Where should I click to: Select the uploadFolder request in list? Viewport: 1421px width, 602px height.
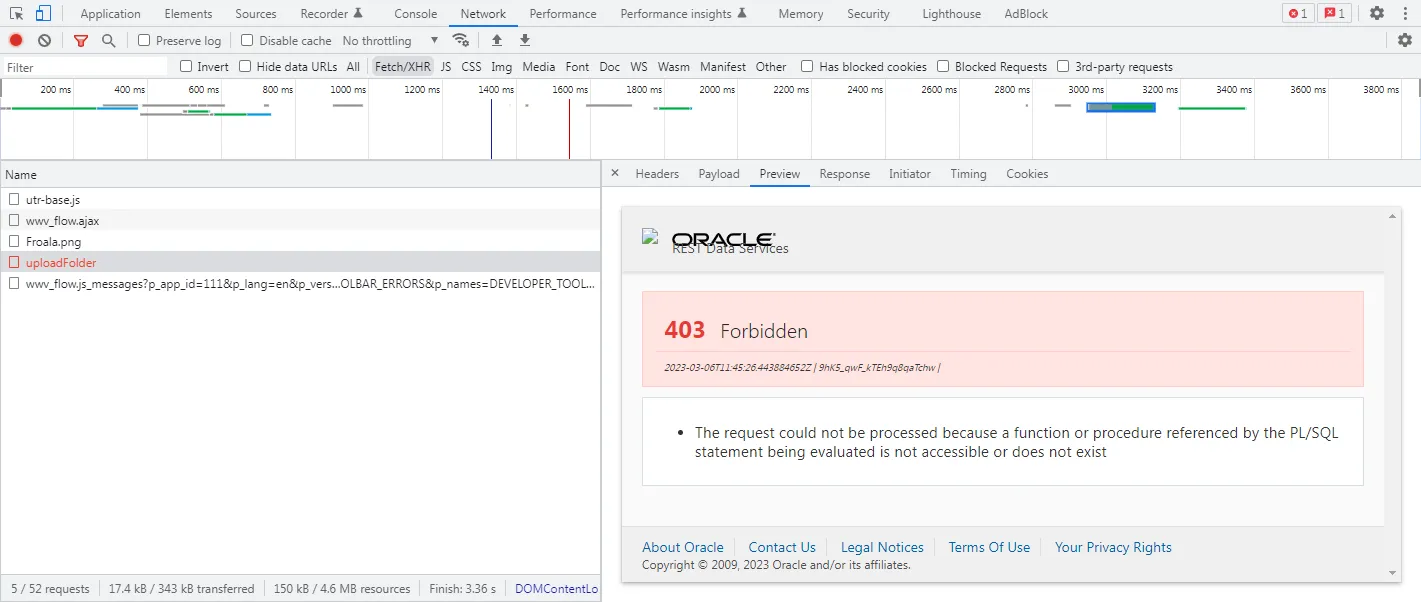tap(61, 262)
